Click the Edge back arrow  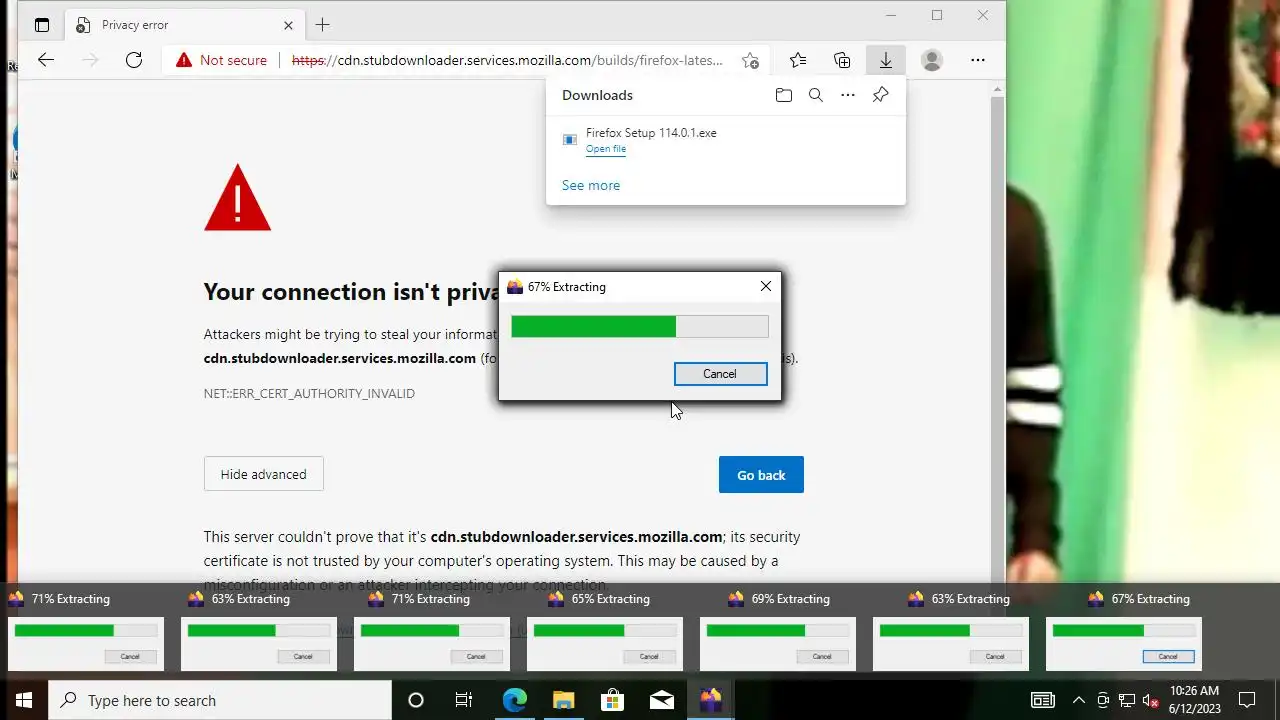tap(46, 60)
